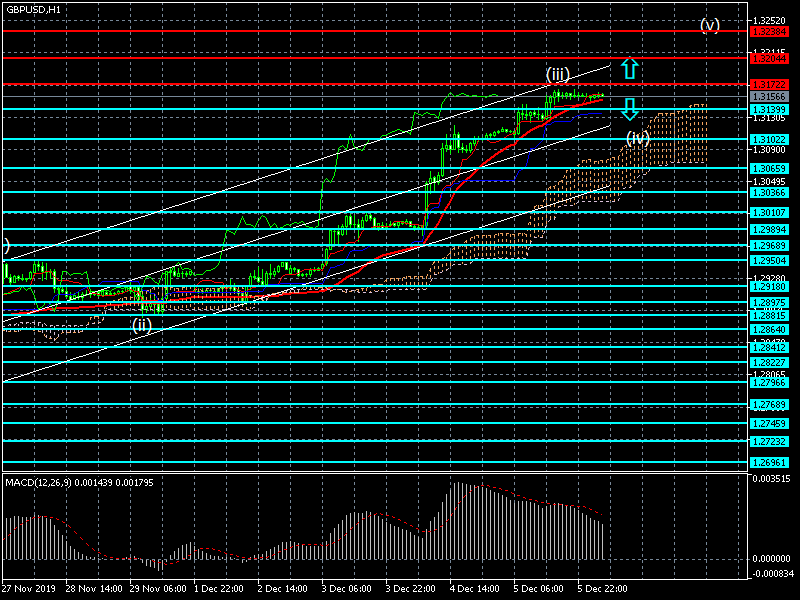This screenshot has height=600, width=800.
Task: Click the 2 Dec 14:00 time axis label
Action: click(x=283, y=589)
